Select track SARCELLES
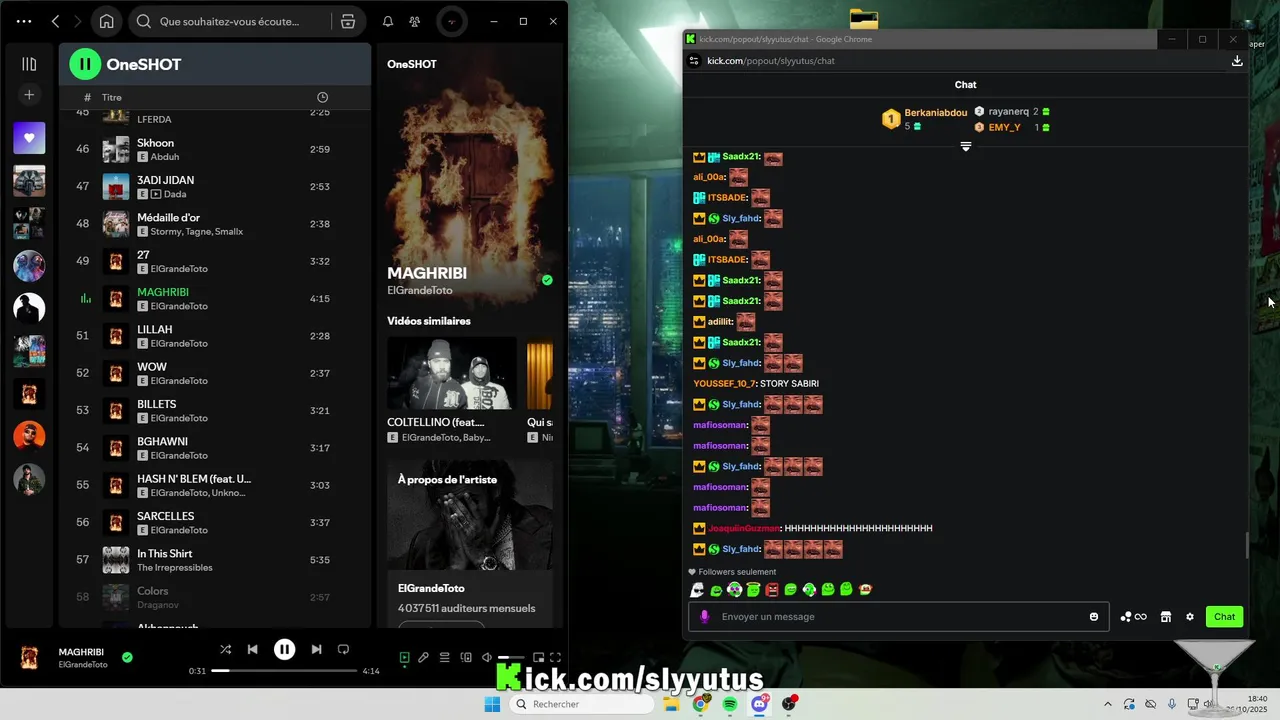1280x720 pixels. click(x=215, y=522)
